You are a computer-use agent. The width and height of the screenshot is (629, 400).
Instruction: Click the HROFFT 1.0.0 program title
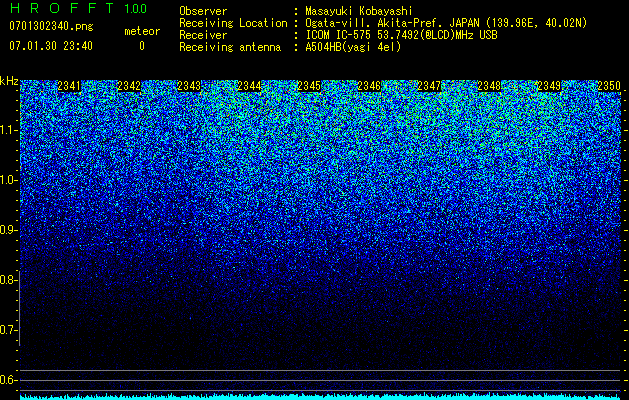coord(79,8)
